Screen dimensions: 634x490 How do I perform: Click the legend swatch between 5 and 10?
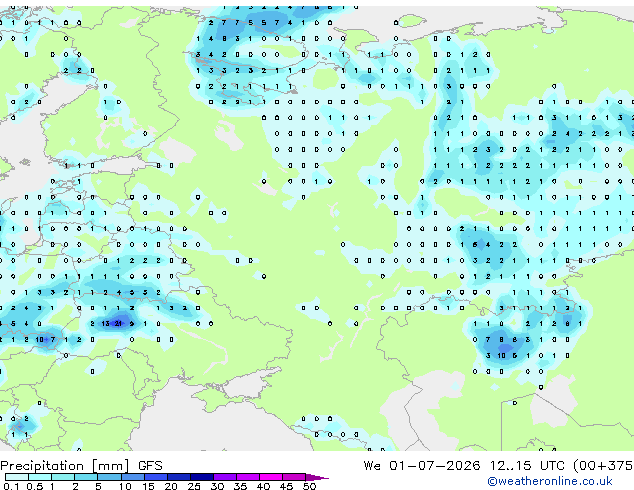[x=109, y=477]
